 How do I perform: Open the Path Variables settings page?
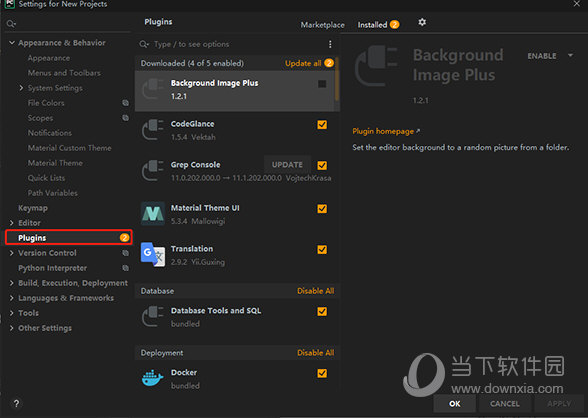[x=52, y=193]
